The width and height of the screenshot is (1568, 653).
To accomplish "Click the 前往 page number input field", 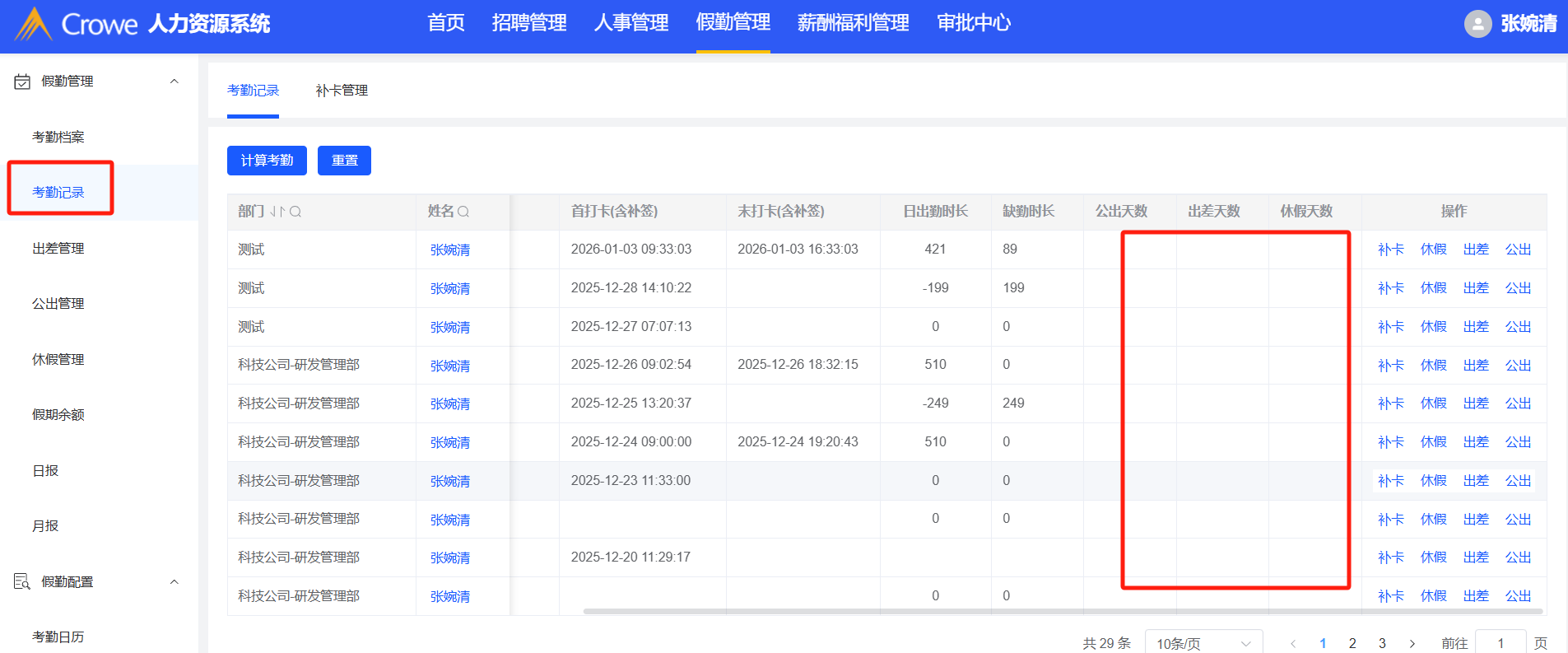I will point(1501,643).
